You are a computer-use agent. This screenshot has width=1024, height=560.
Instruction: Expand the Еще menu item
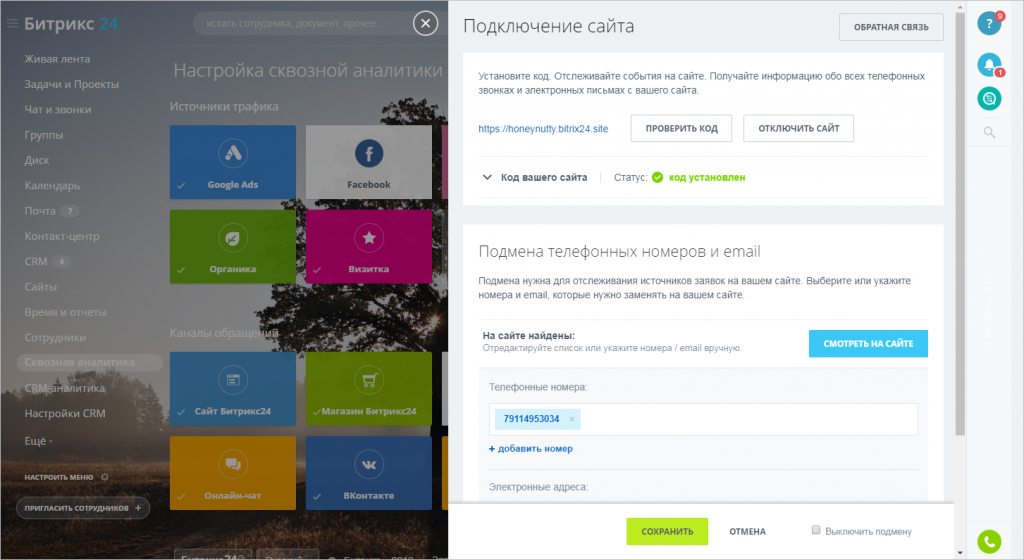coord(38,440)
